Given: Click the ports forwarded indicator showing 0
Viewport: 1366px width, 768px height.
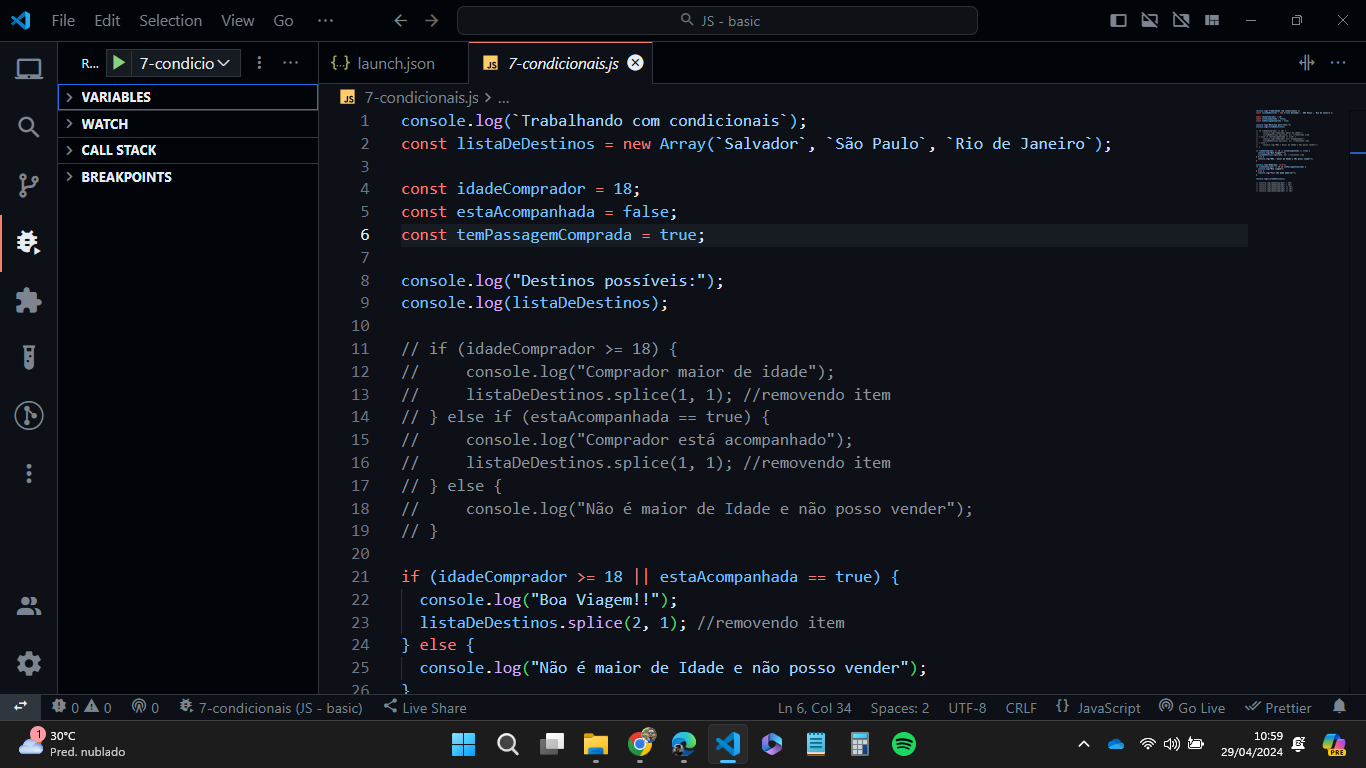Looking at the screenshot, I should pyautogui.click(x=145, y=707).
